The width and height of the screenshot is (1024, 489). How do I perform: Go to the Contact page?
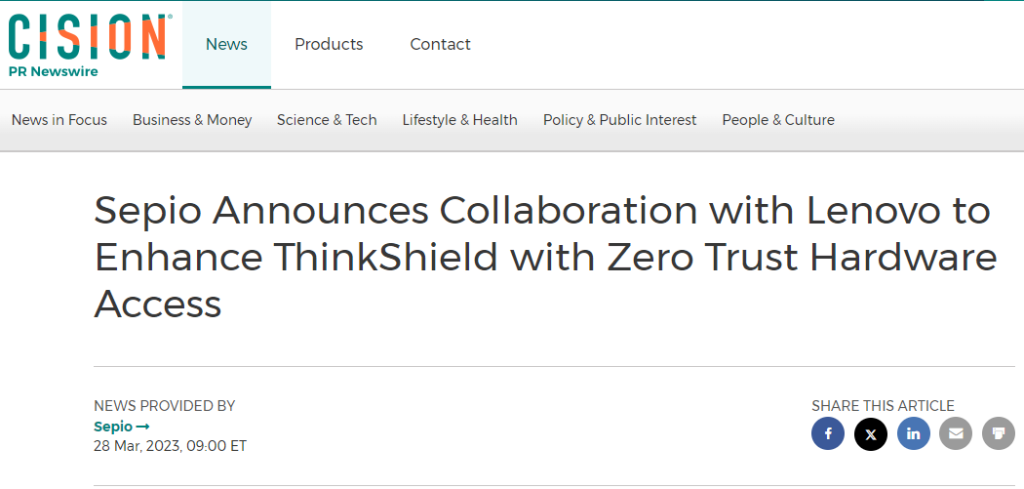click(440, 44)
